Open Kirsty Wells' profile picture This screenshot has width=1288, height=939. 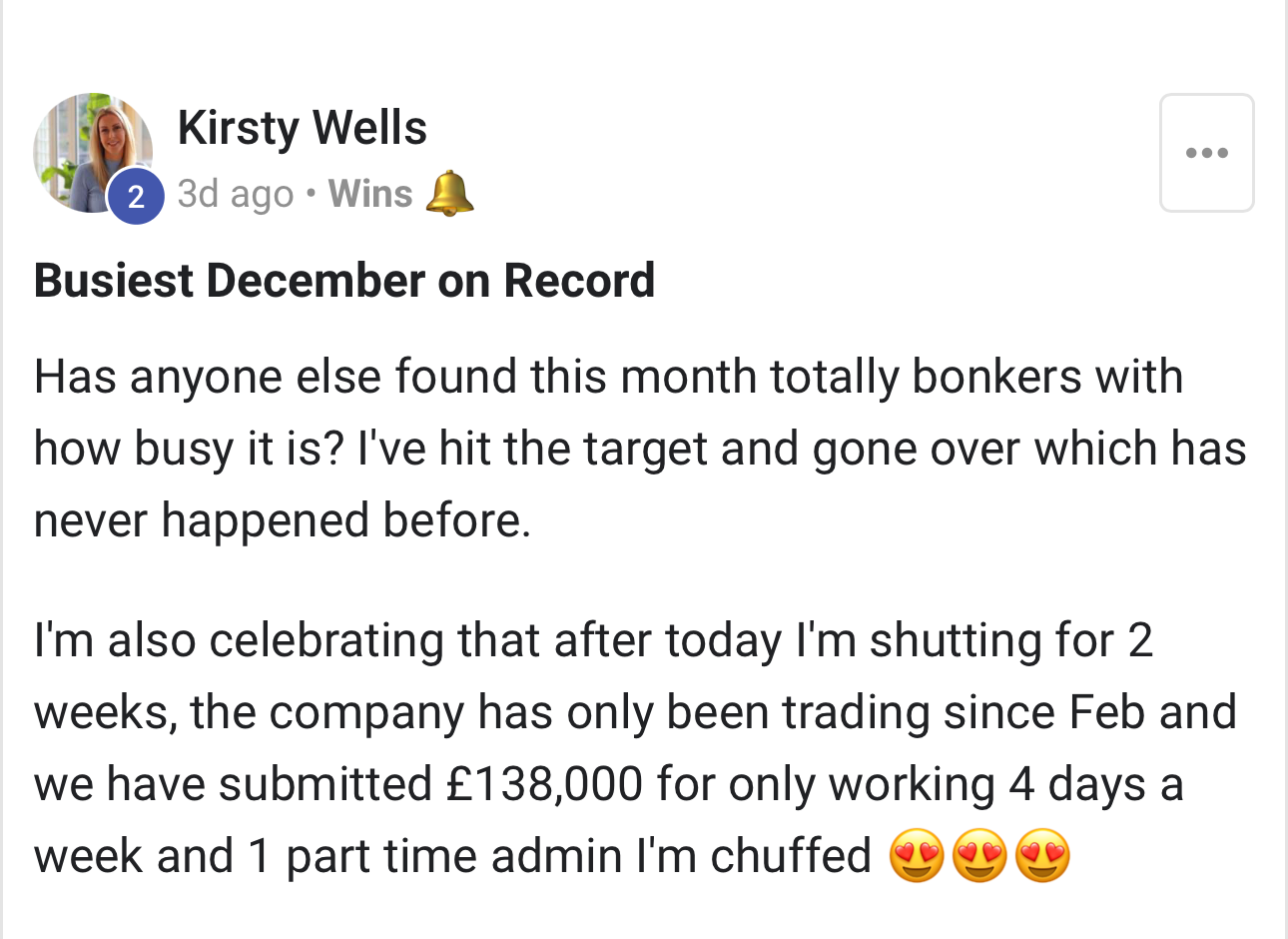coord(93,153)
